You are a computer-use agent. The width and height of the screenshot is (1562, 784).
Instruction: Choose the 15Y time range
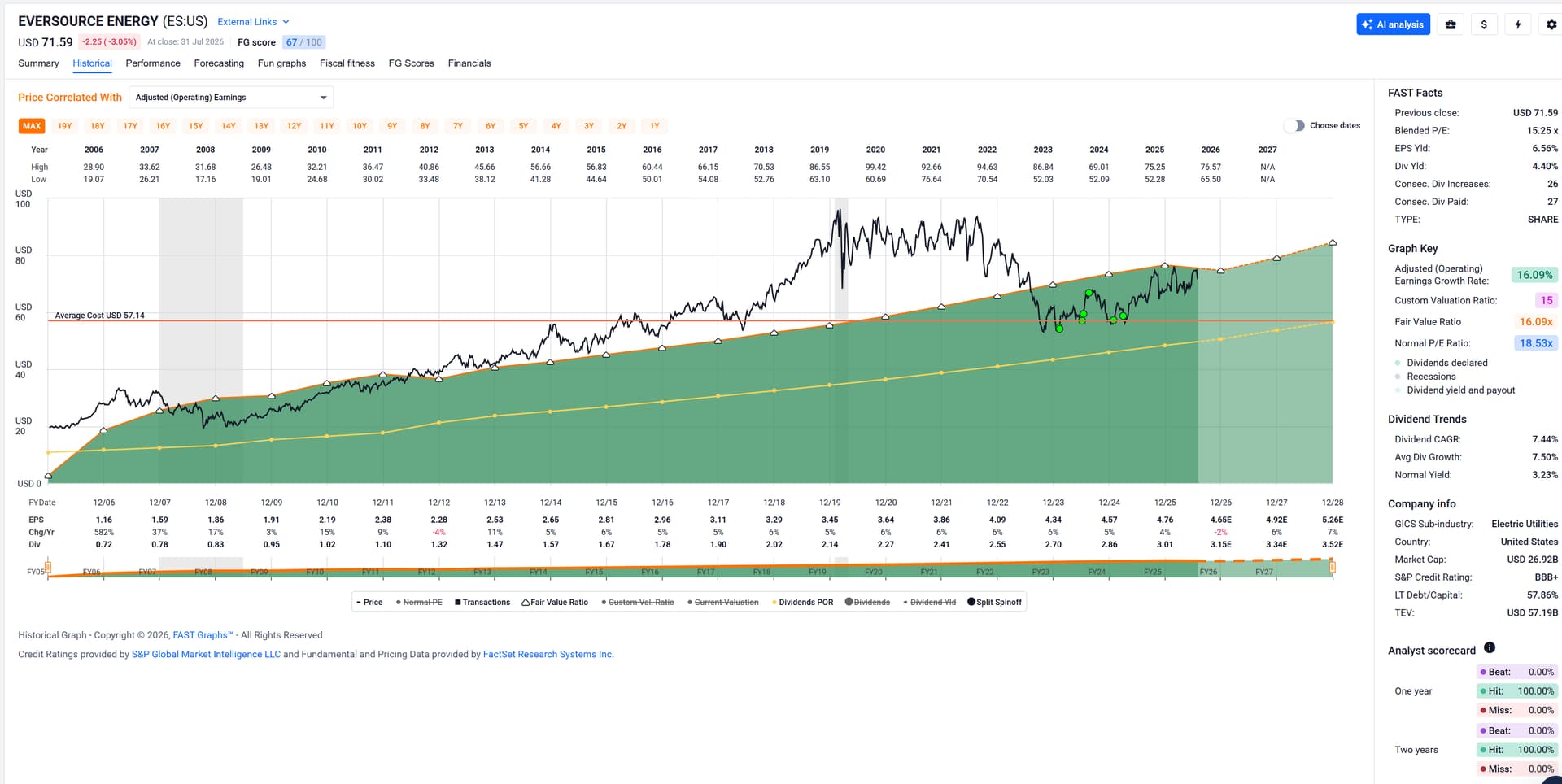tap(196, 126)
